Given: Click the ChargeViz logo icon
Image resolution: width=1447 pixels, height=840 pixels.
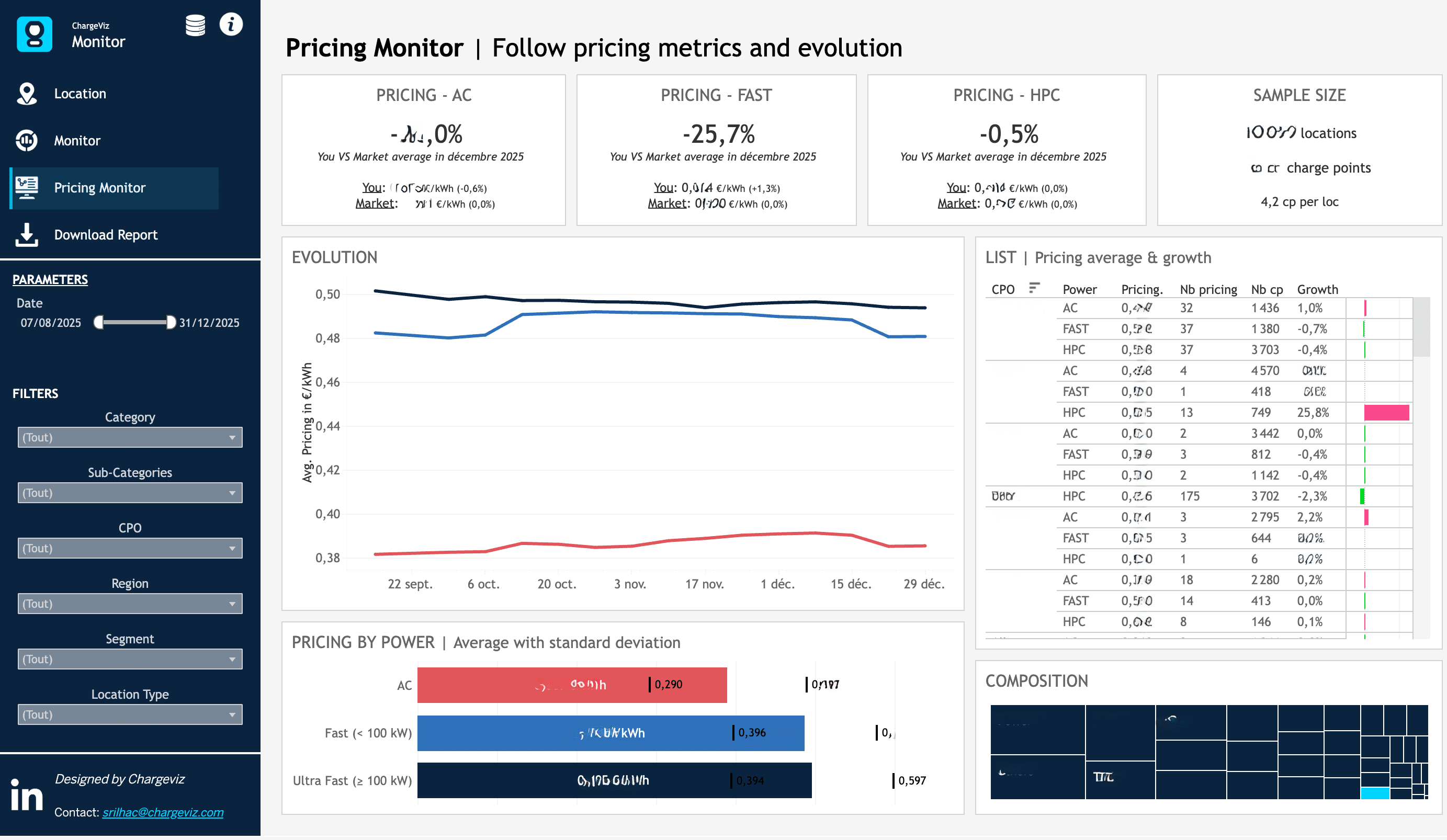Looking at the screenshot, I should click(35, 35).
